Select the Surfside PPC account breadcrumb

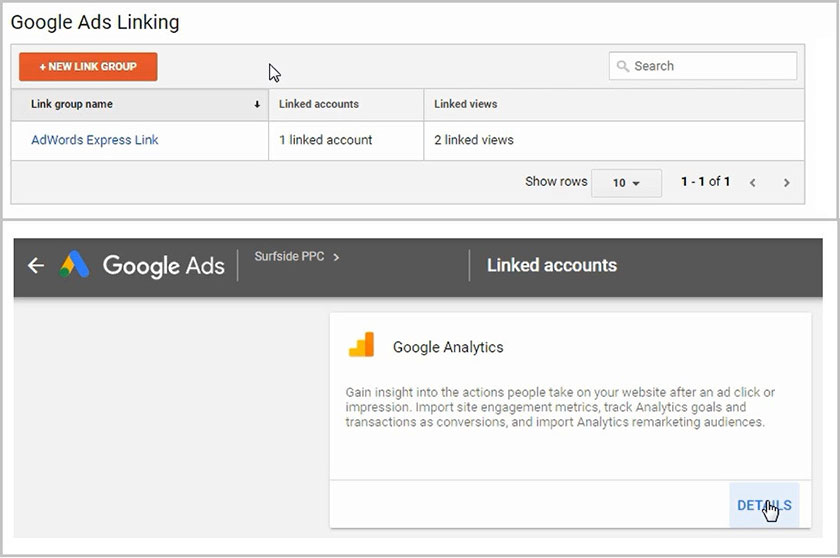coord(290,257)
